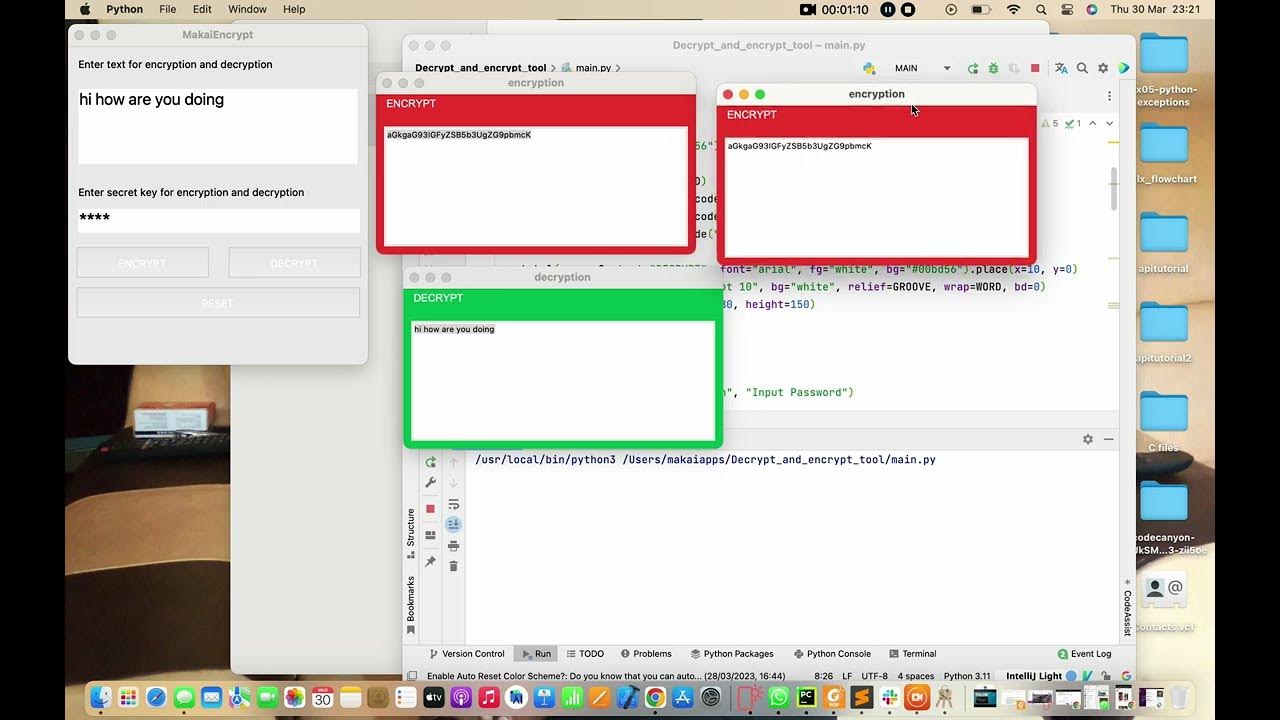Open the Python Packages tab
Screen dimensions: 1280x720
click(732, 654)
